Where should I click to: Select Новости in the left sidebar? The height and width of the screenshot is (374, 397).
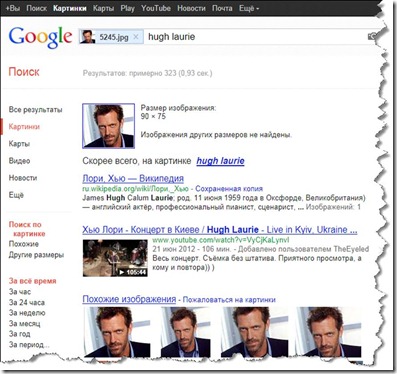click(x=23, y=178)
